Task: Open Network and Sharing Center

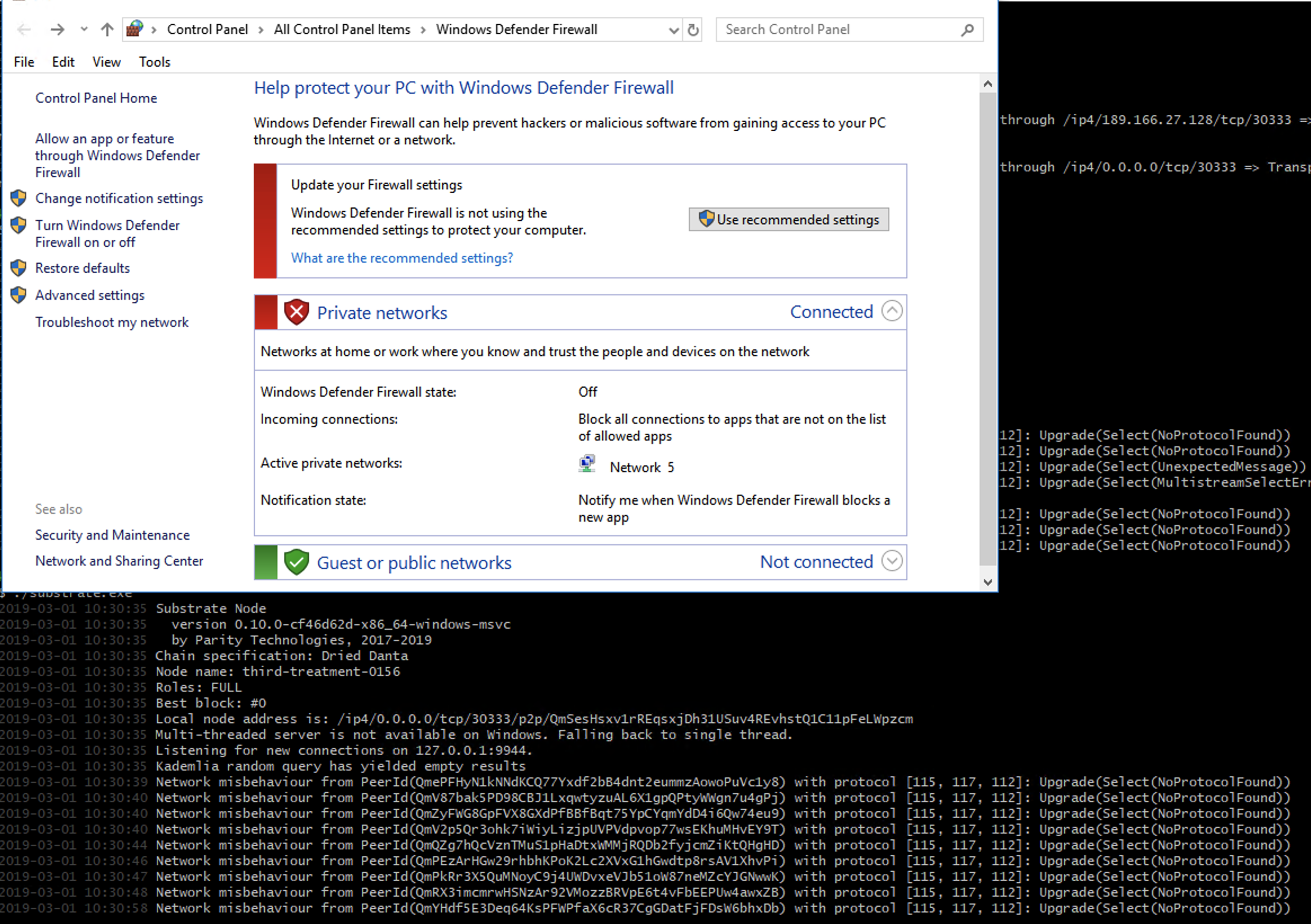Action: 119,561
